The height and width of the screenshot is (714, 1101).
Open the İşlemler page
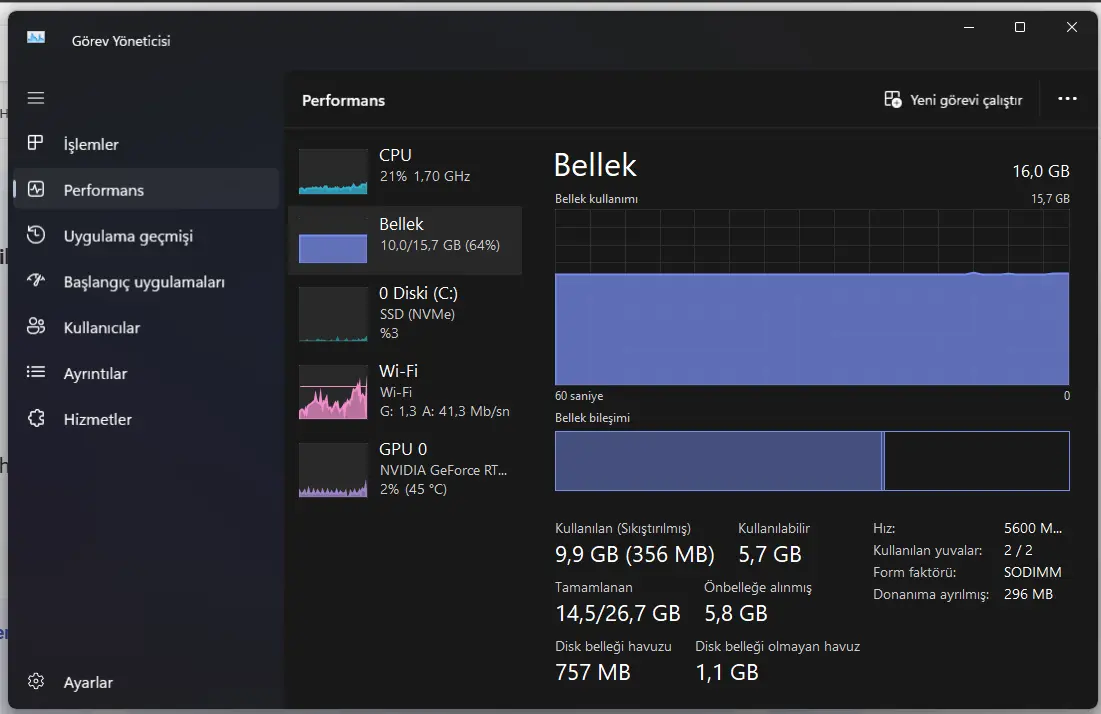tap(91, 145)
